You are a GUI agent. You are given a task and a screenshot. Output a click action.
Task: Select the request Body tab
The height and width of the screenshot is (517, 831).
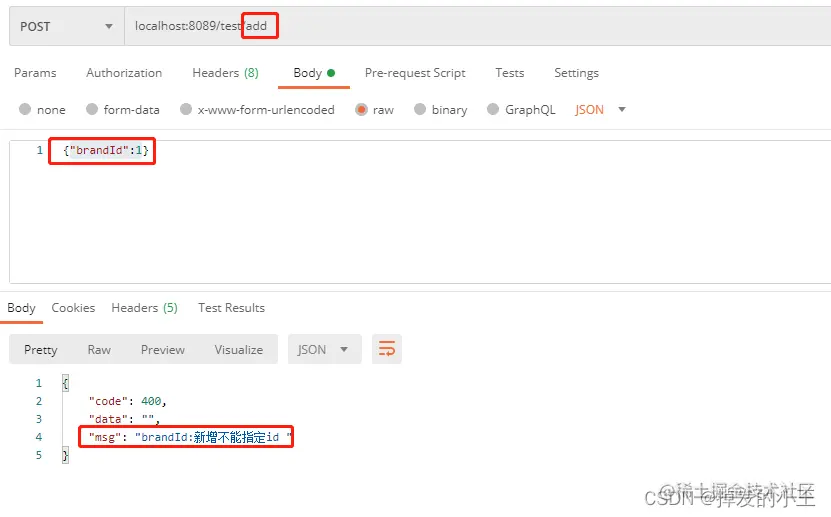pyautogui.click(x=314, y=73)
